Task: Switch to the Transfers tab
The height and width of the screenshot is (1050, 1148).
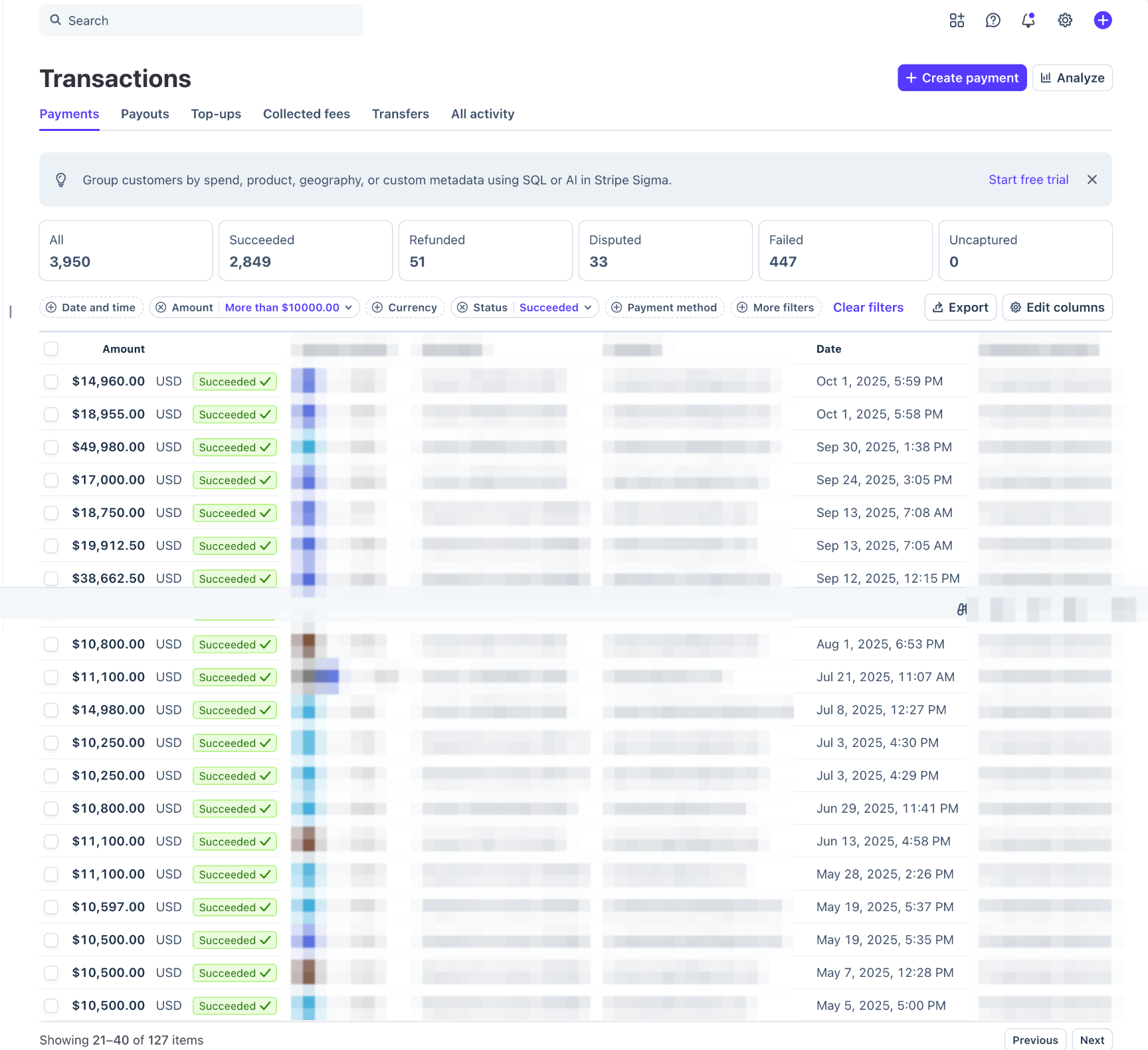Action: coord(401,114)
